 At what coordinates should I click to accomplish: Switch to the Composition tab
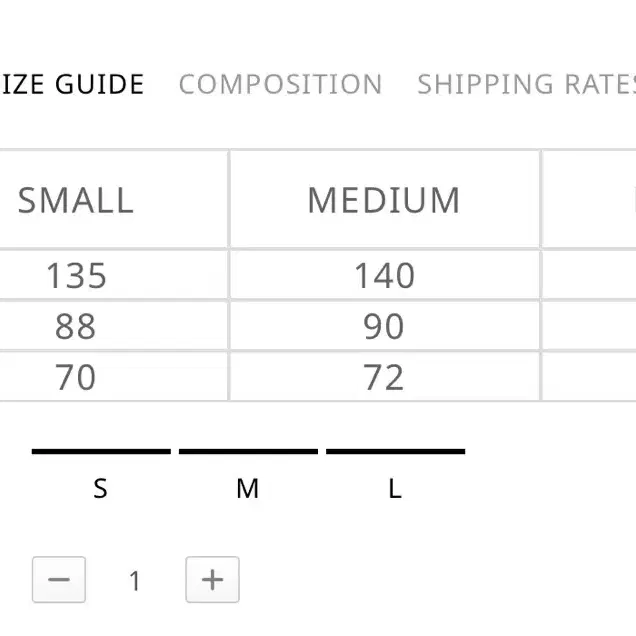pyautogui.click(x=280, y=85)
